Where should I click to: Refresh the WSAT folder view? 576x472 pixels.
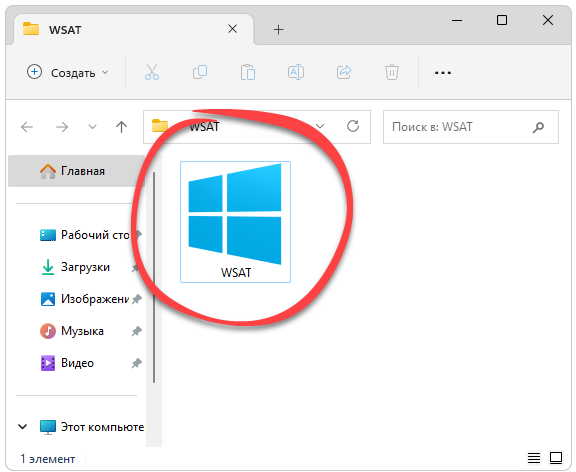pos(353,126)
